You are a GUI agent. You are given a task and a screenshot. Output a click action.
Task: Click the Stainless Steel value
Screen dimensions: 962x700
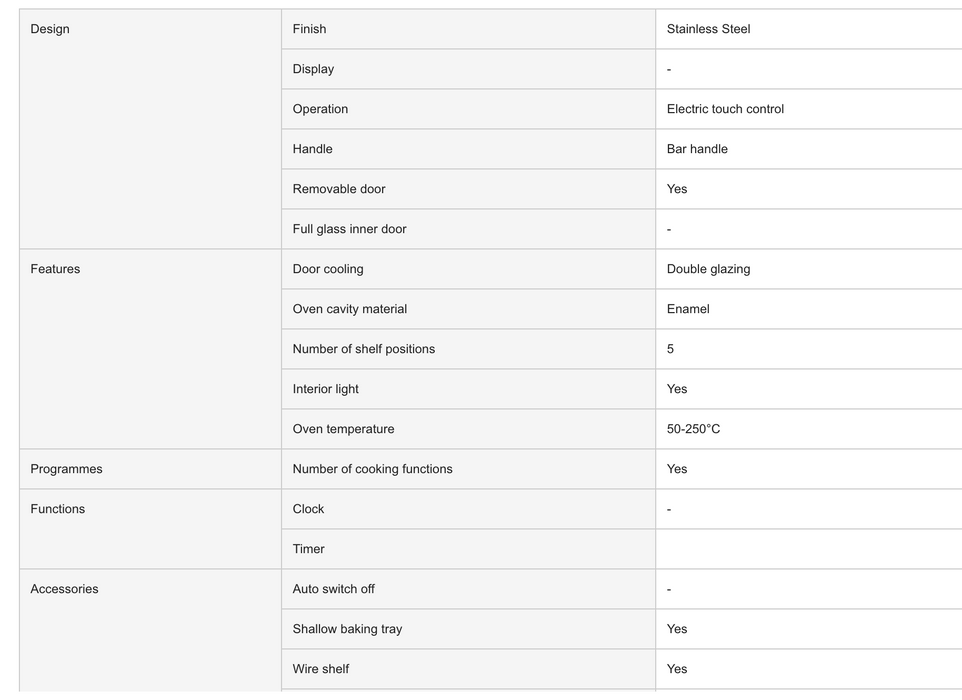(x=708, y=29)
